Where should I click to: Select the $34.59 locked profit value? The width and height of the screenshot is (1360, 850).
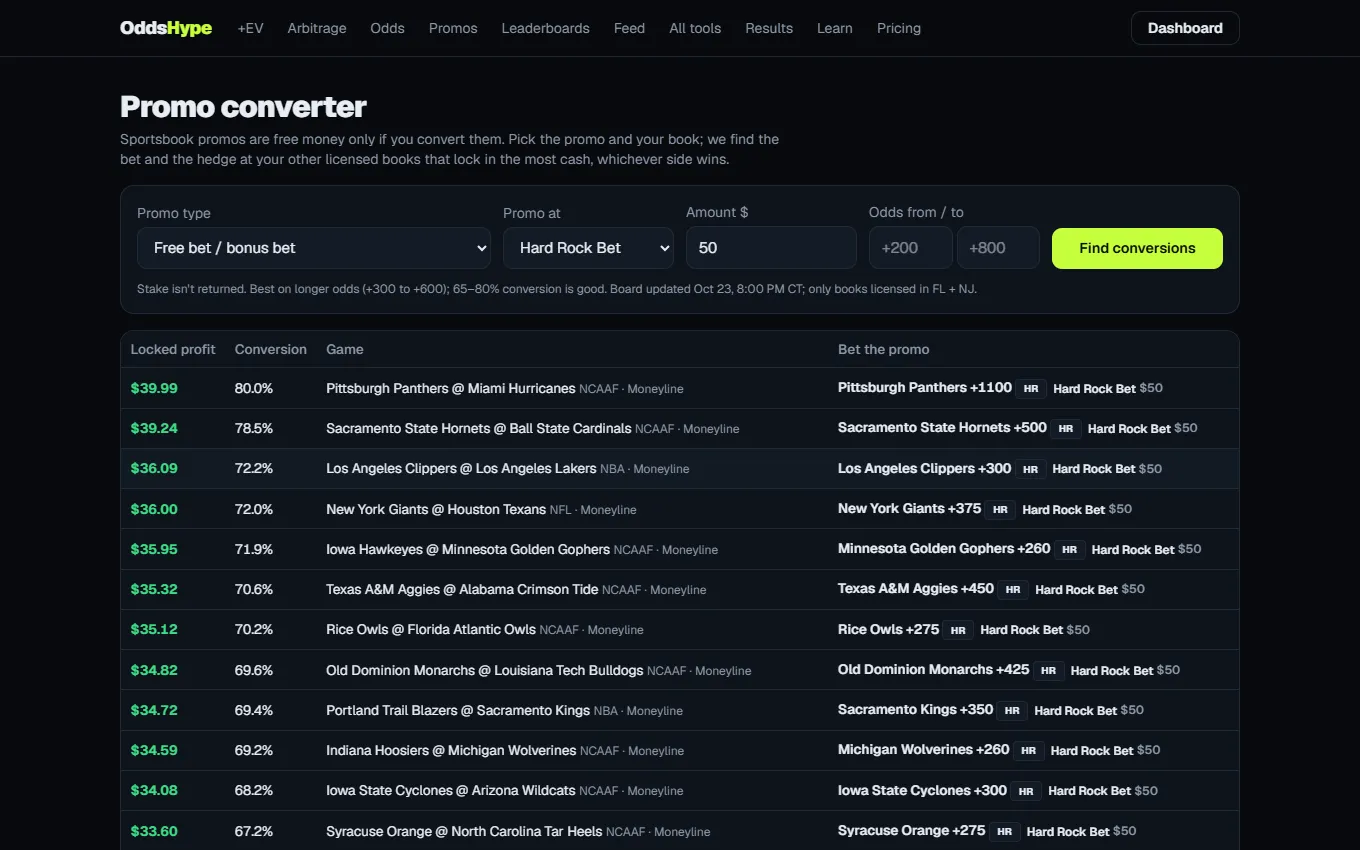(x=154, y=750)
